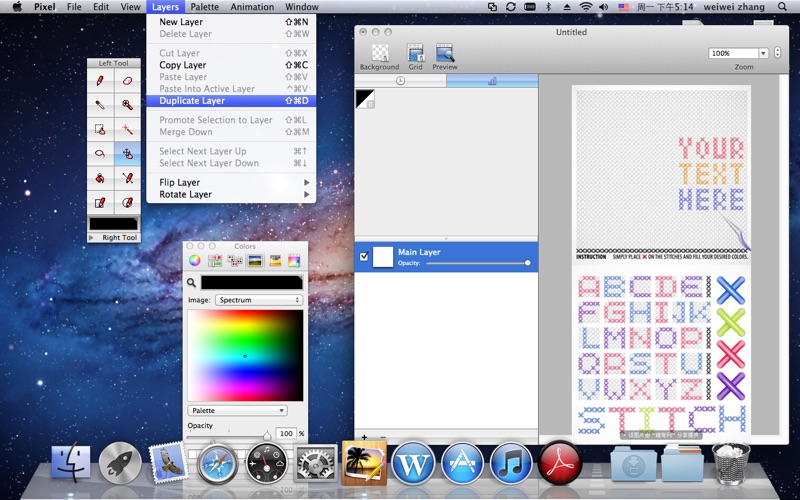Viewport: 800px width, 500px height.
Task: Select the highlighted Move tool
Action: click(128, 154)
